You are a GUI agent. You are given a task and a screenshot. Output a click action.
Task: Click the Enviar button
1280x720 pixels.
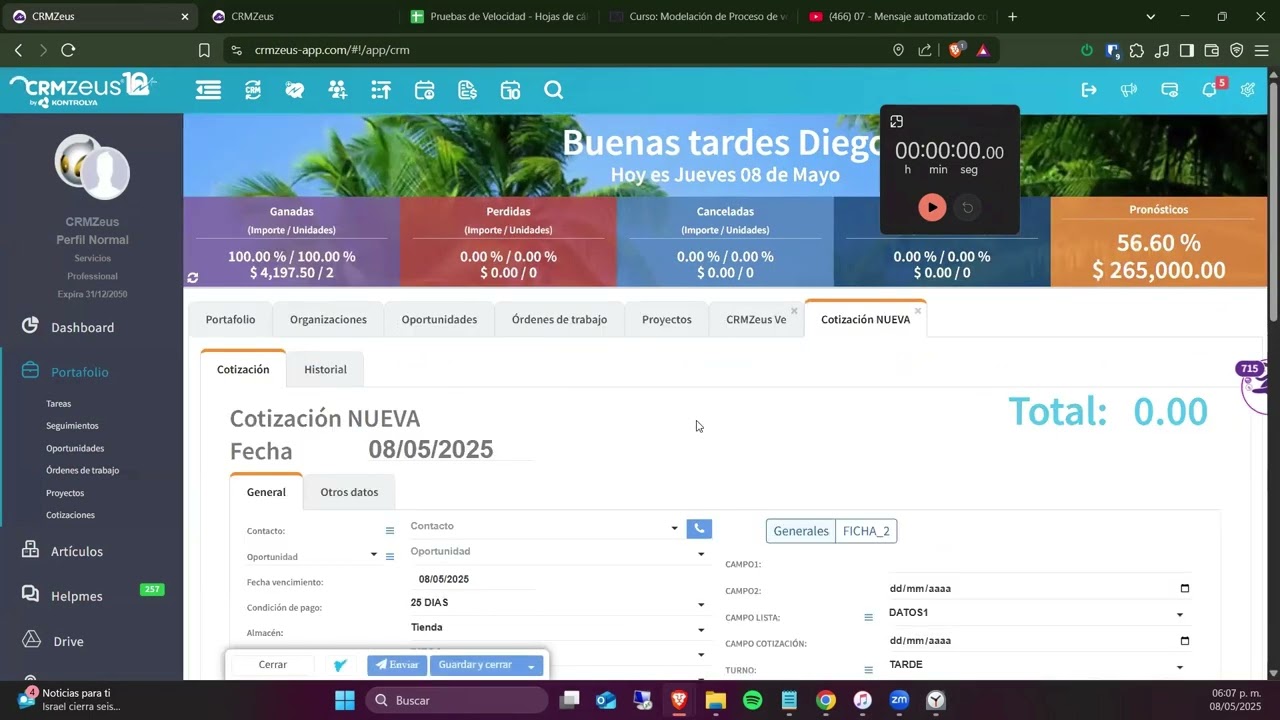397,665
